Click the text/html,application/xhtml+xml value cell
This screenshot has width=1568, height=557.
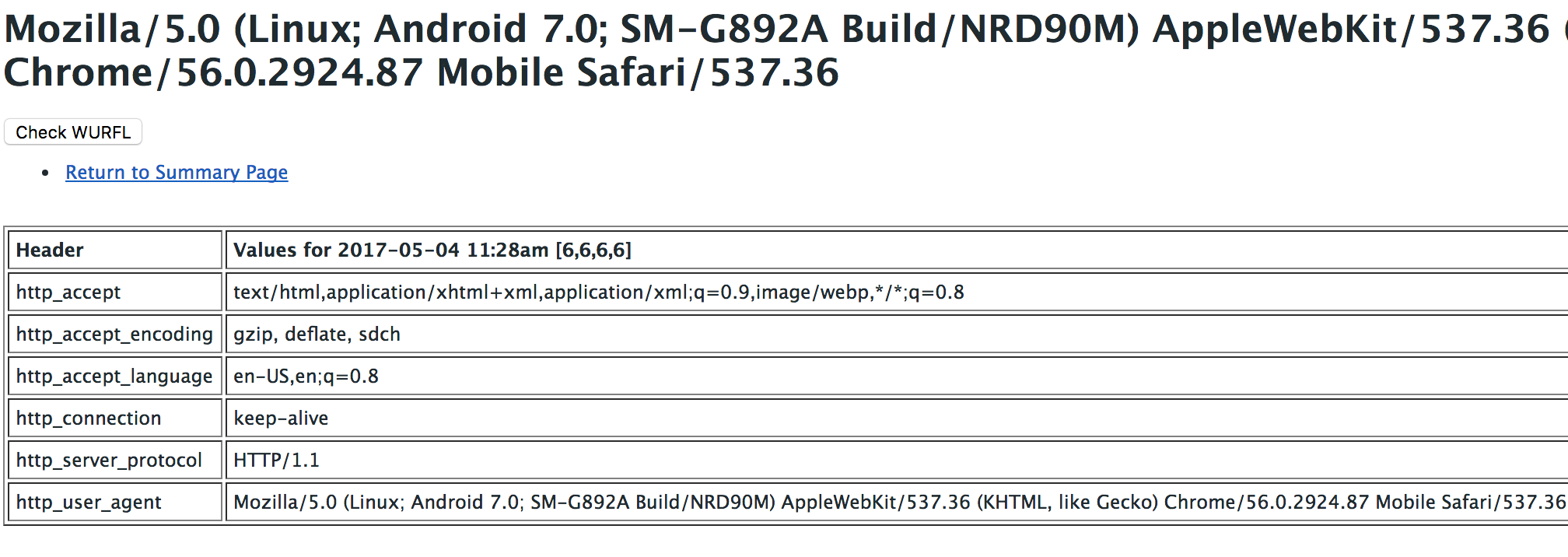tap(598, 292)
